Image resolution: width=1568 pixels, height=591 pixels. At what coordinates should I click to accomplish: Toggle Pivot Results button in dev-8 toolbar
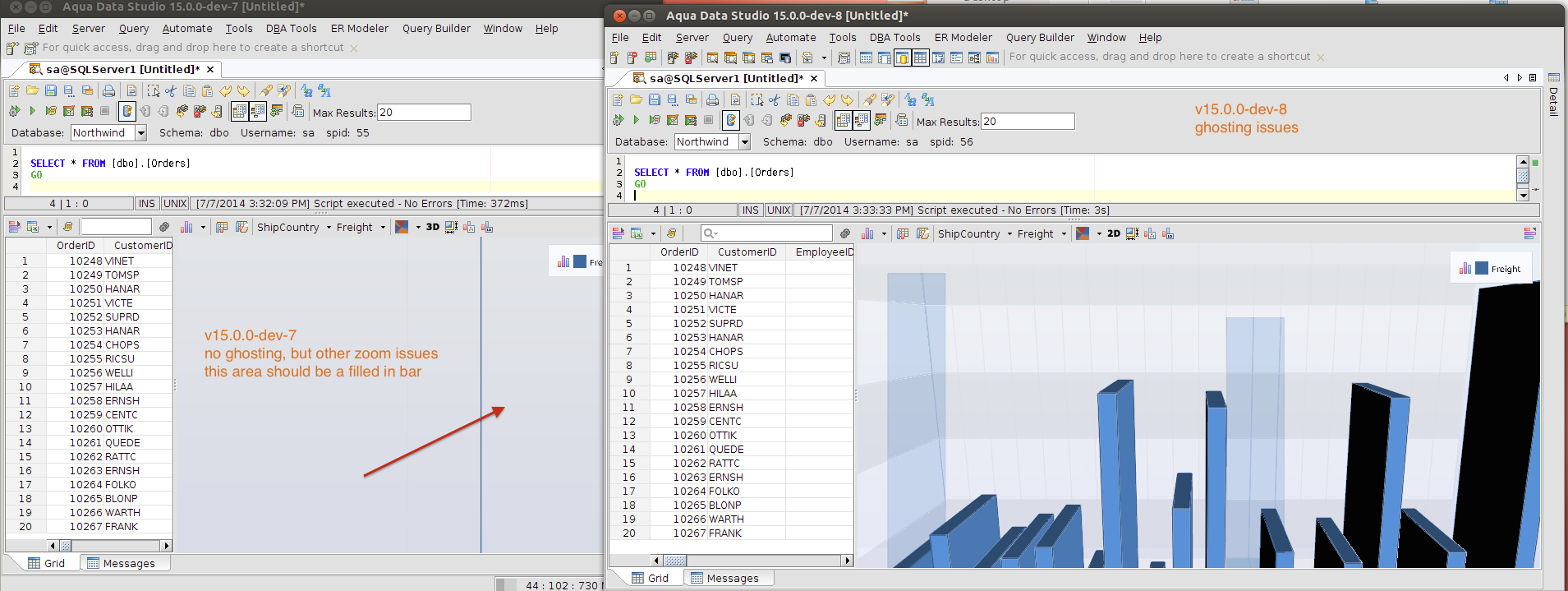point(862,120)
